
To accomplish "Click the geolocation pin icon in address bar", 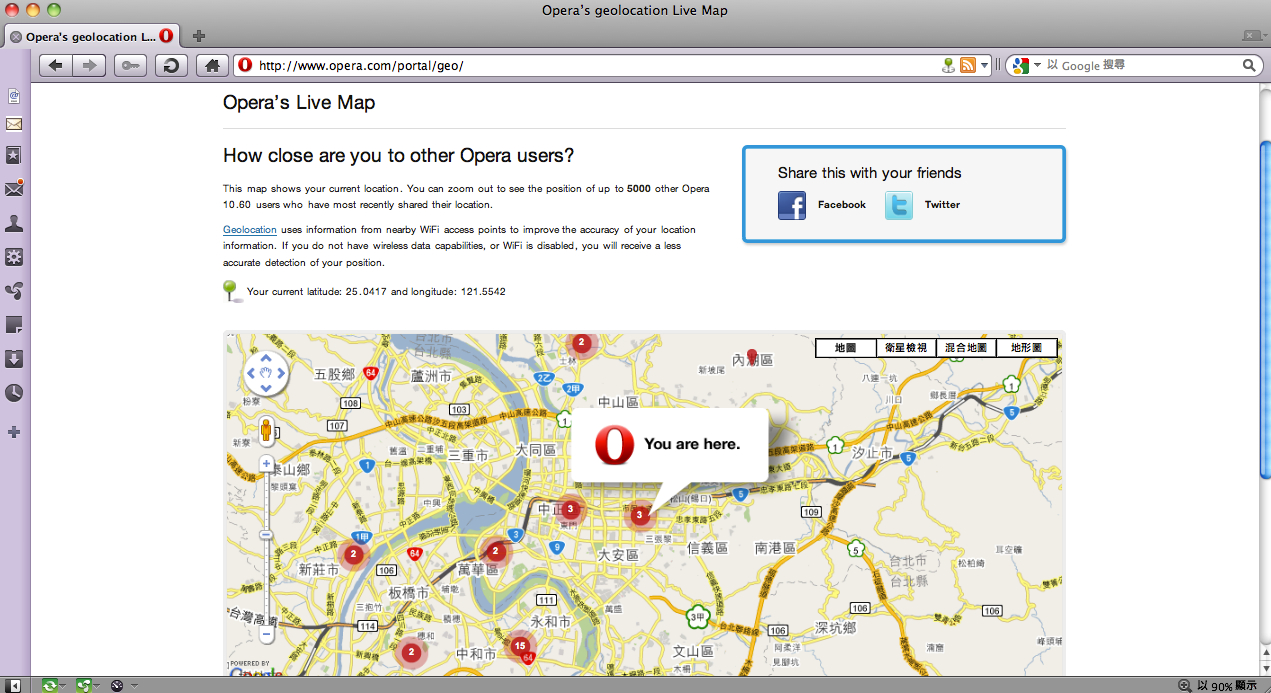I will pyautogui.click(x=948, y=65).
